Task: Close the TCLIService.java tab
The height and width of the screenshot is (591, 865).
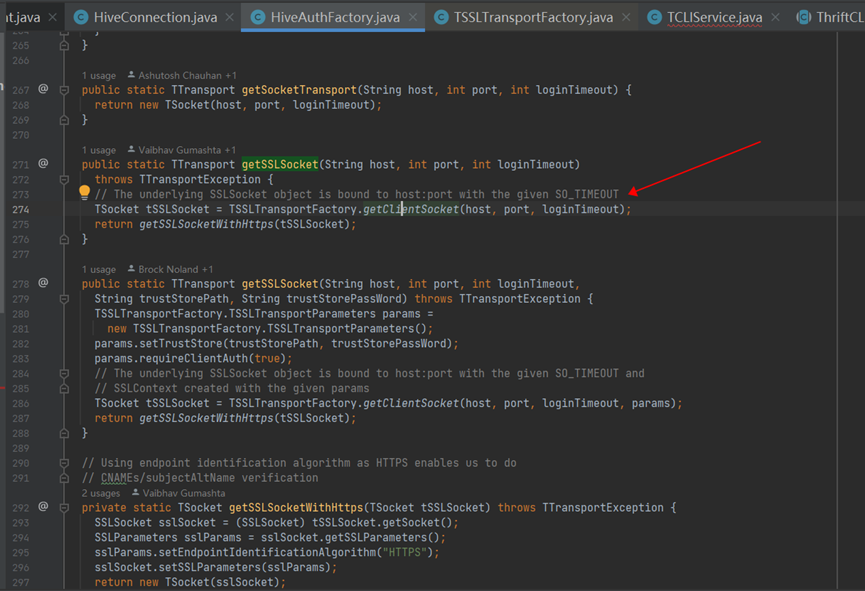Action: click(775, 18)
